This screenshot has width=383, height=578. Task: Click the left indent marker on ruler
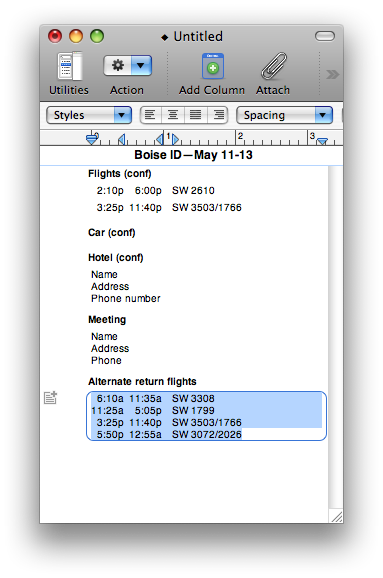pyautogui.click(x=92, y=139)
